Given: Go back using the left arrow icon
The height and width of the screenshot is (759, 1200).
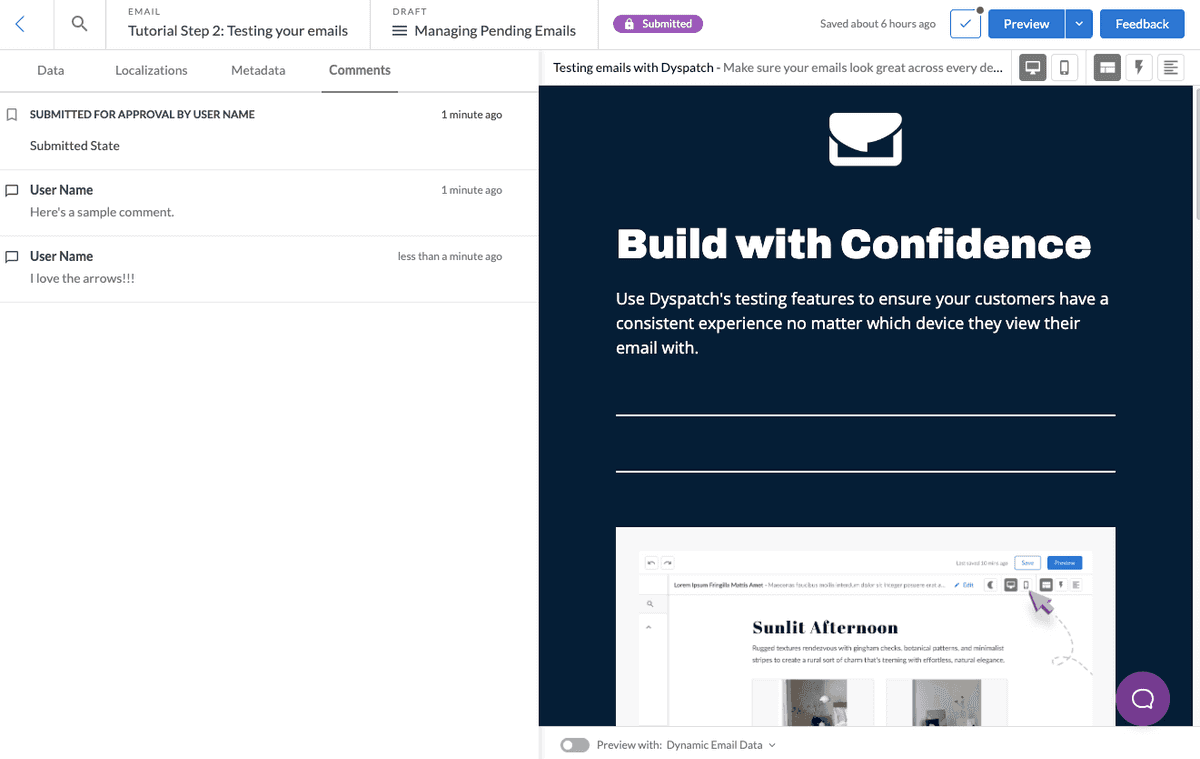Looking at the screenshot, I should pos(20,24).
